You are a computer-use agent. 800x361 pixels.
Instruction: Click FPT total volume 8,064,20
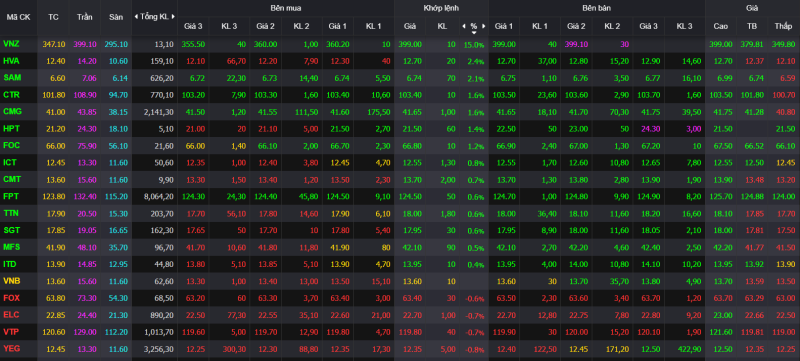tap(160, 196)
